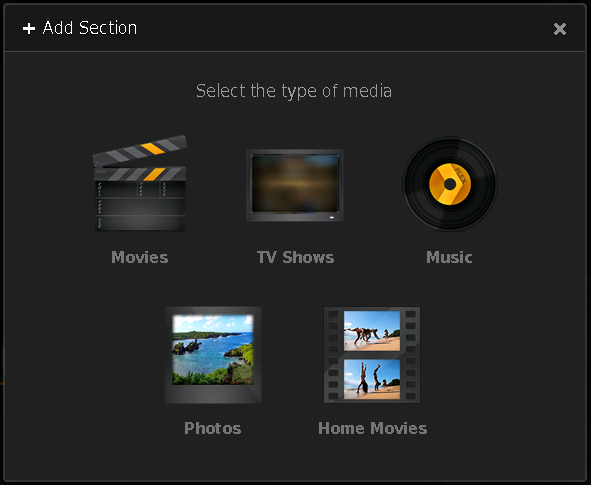The width and height of the screenshot is (591, 485).
Task: Click the yellow Plex center of record
Action: 450,184
